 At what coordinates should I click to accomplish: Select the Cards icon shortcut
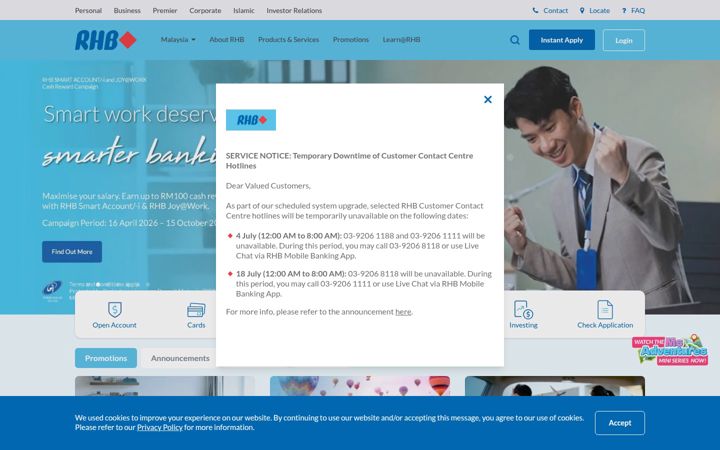[196, 310]
